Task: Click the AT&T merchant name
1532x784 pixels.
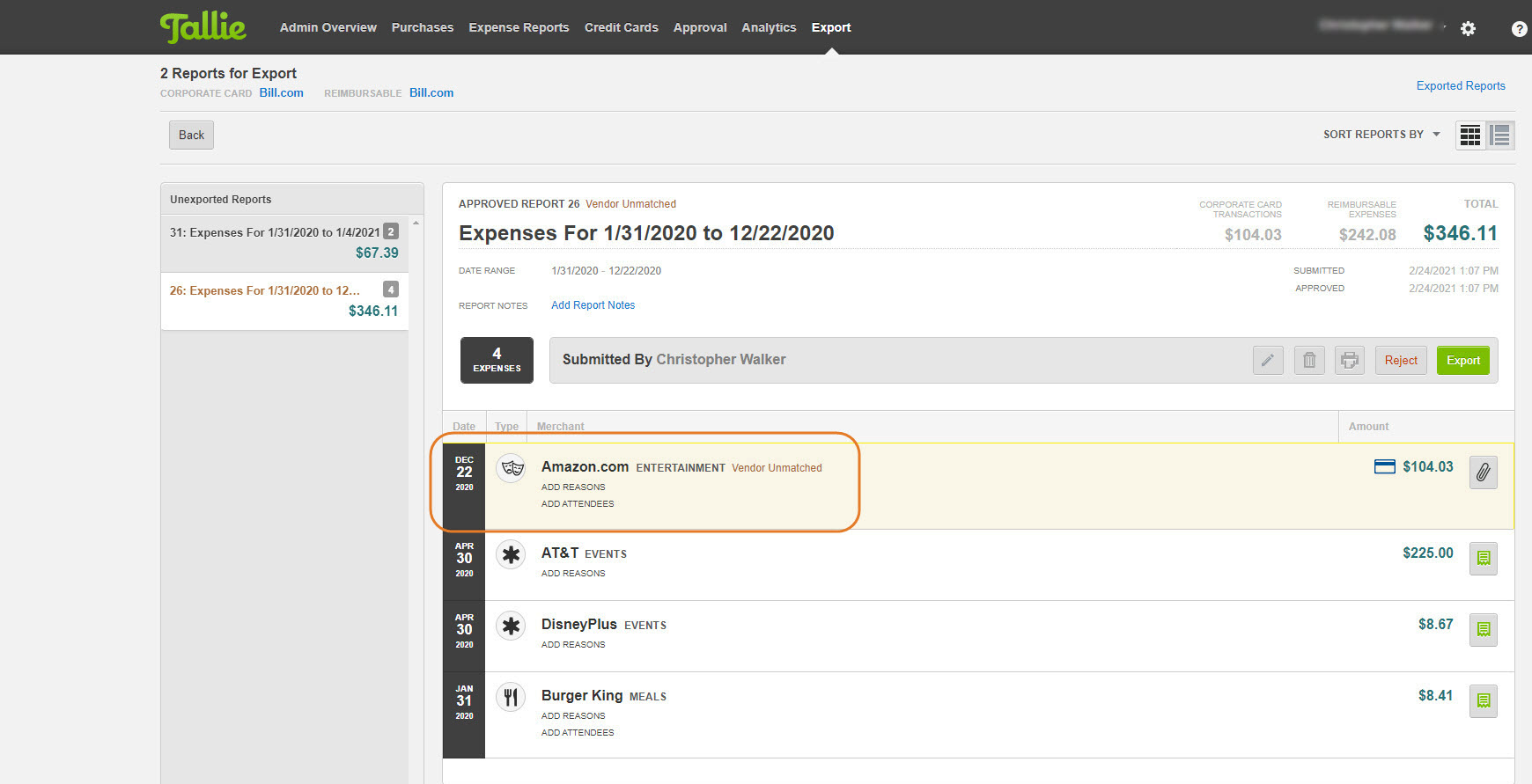Action: 560,553
